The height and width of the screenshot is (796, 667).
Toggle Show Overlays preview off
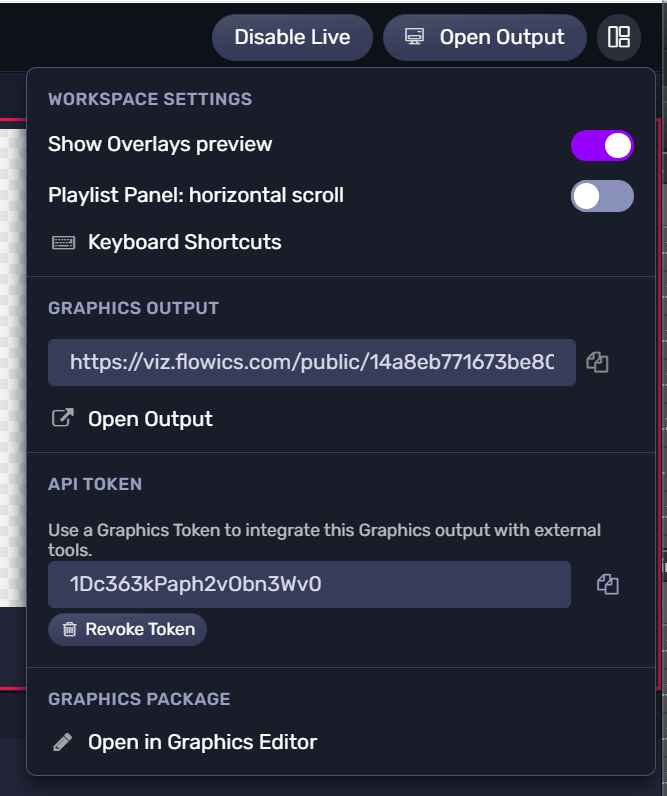point(602,146)
